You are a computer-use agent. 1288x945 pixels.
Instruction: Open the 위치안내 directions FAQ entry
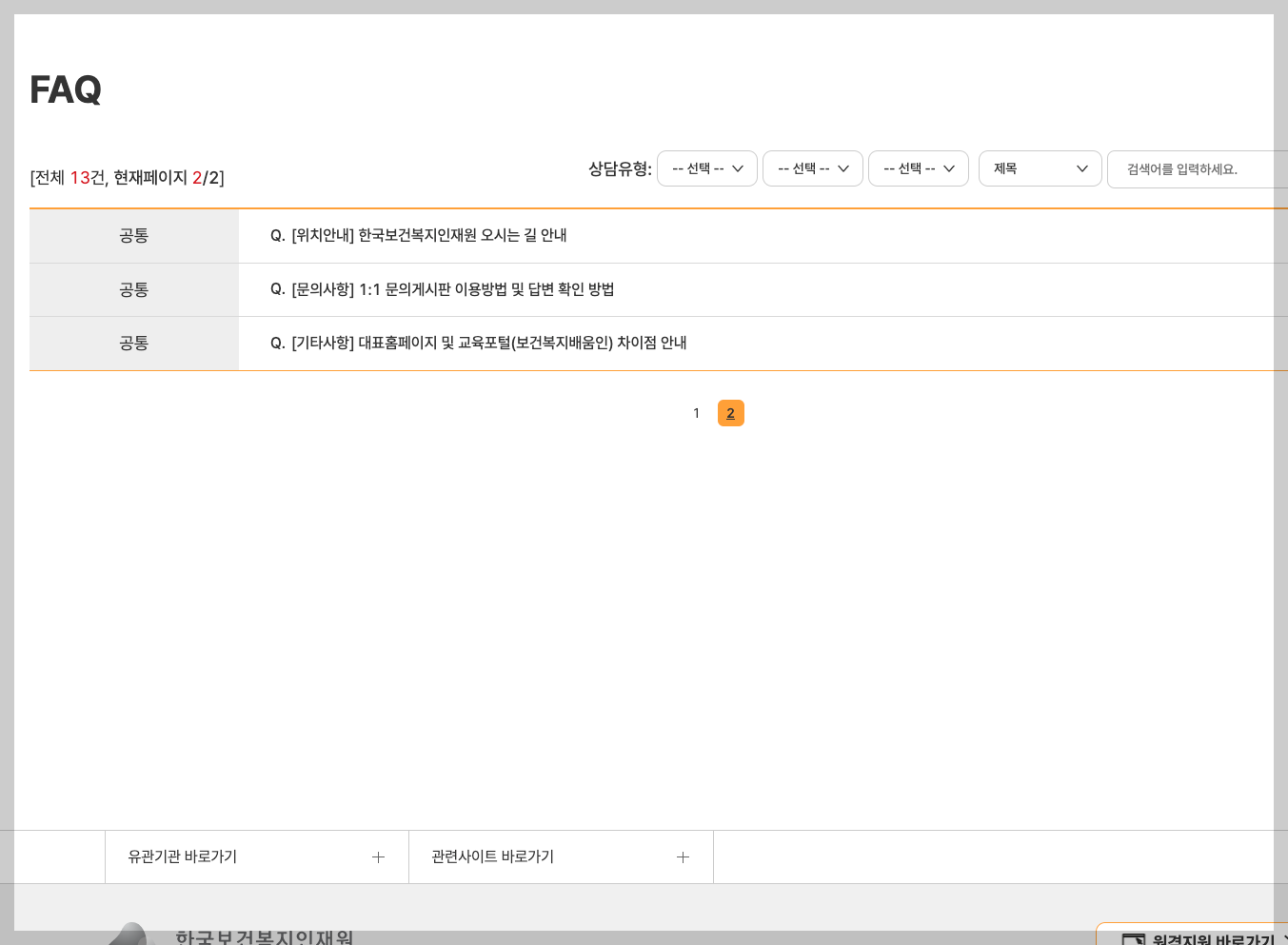point(428,235)
